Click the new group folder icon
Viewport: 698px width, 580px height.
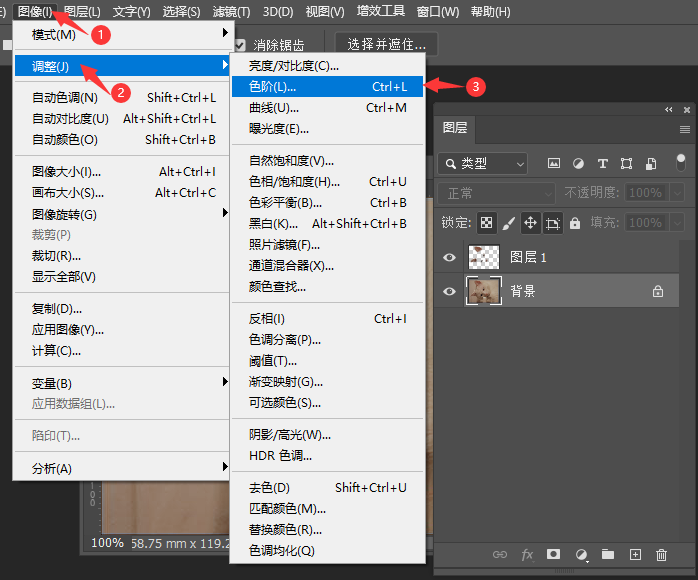[607, 554]
